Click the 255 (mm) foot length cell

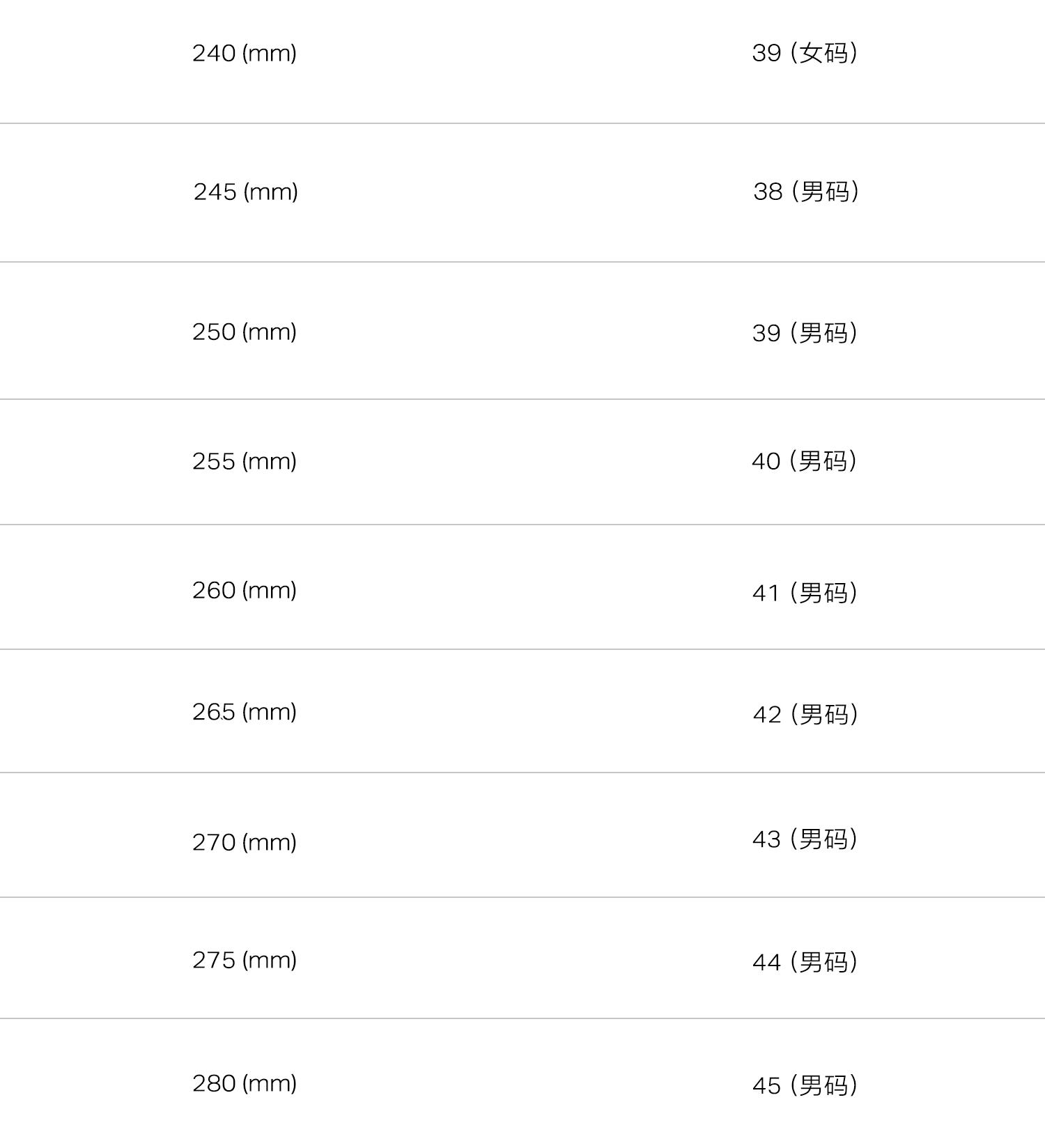[x=245, y=461]
